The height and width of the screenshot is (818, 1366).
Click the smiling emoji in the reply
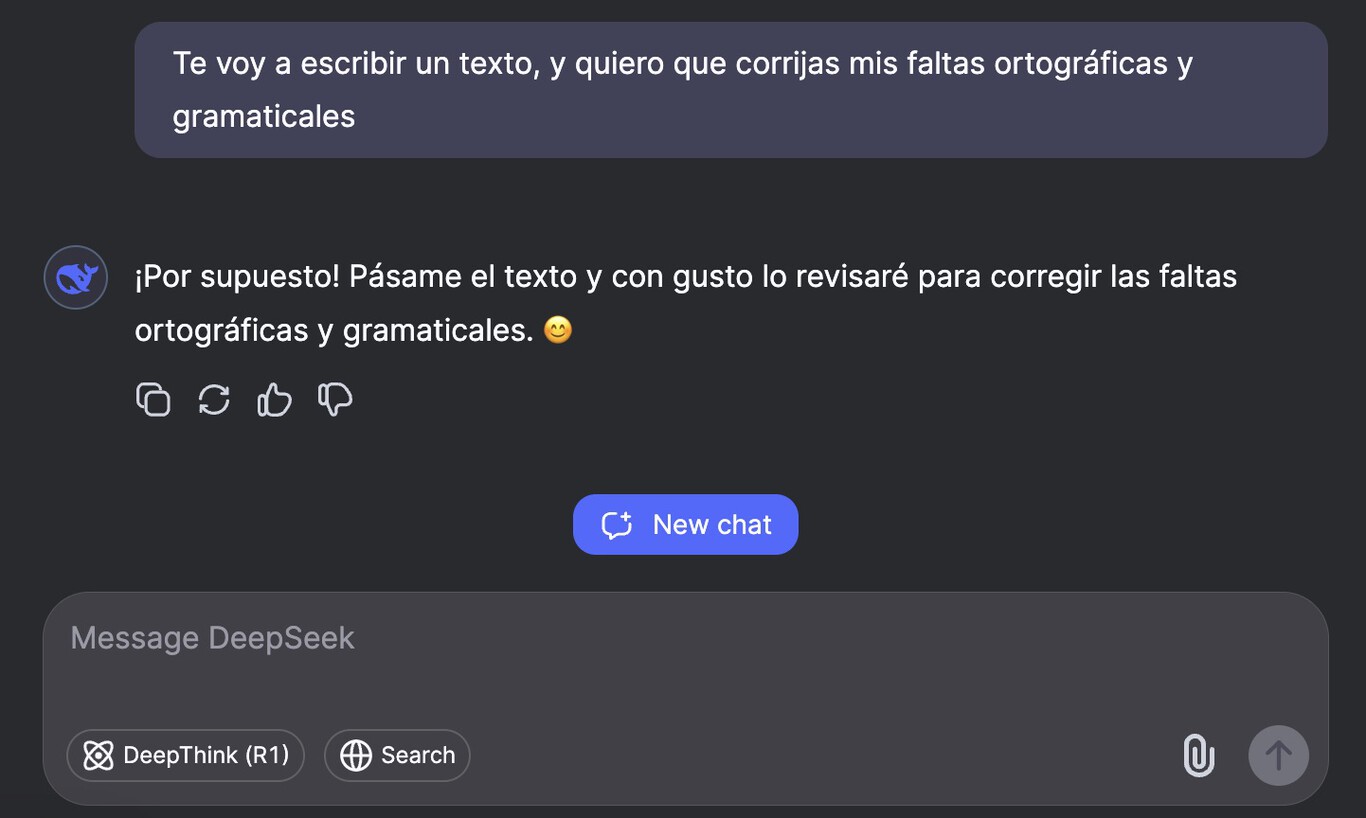[x=557, y=330]
